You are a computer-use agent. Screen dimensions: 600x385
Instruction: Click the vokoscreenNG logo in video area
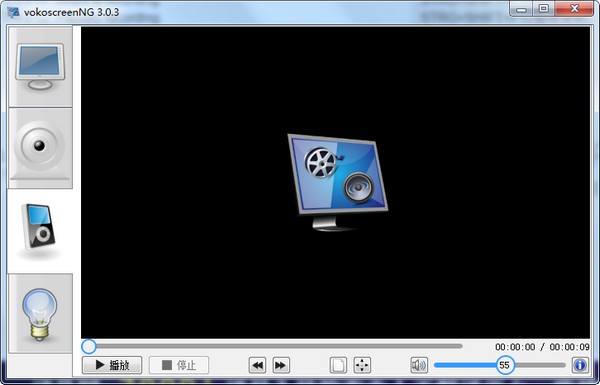coord(338,182)
